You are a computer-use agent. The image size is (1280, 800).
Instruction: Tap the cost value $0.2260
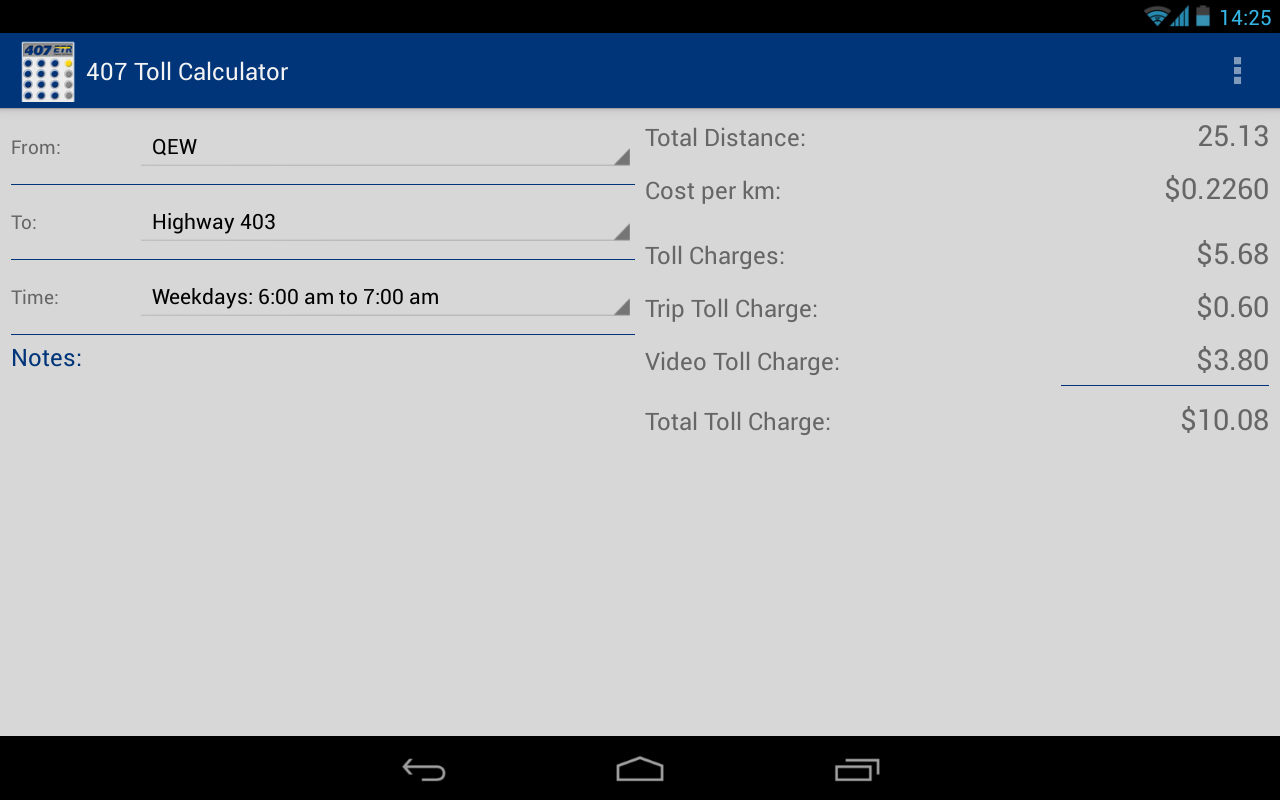pyautogui.click(x=1216, y=189)
